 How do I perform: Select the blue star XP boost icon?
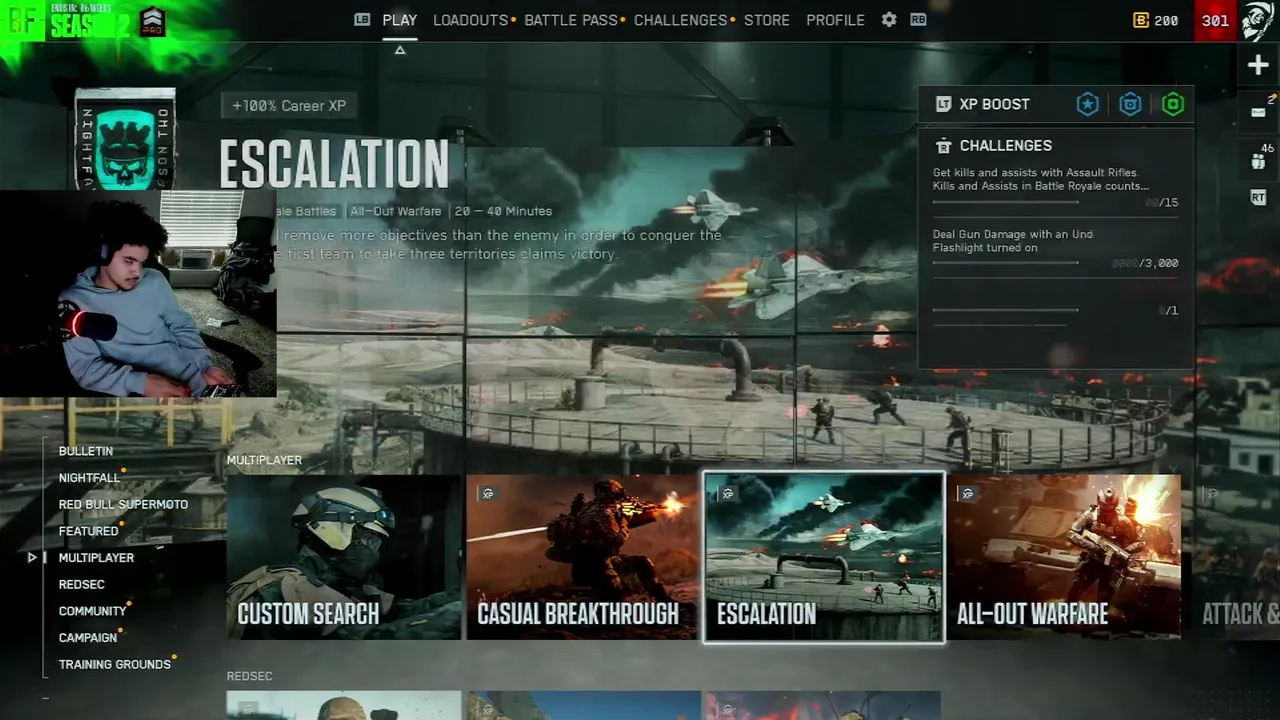point(1087,104)
